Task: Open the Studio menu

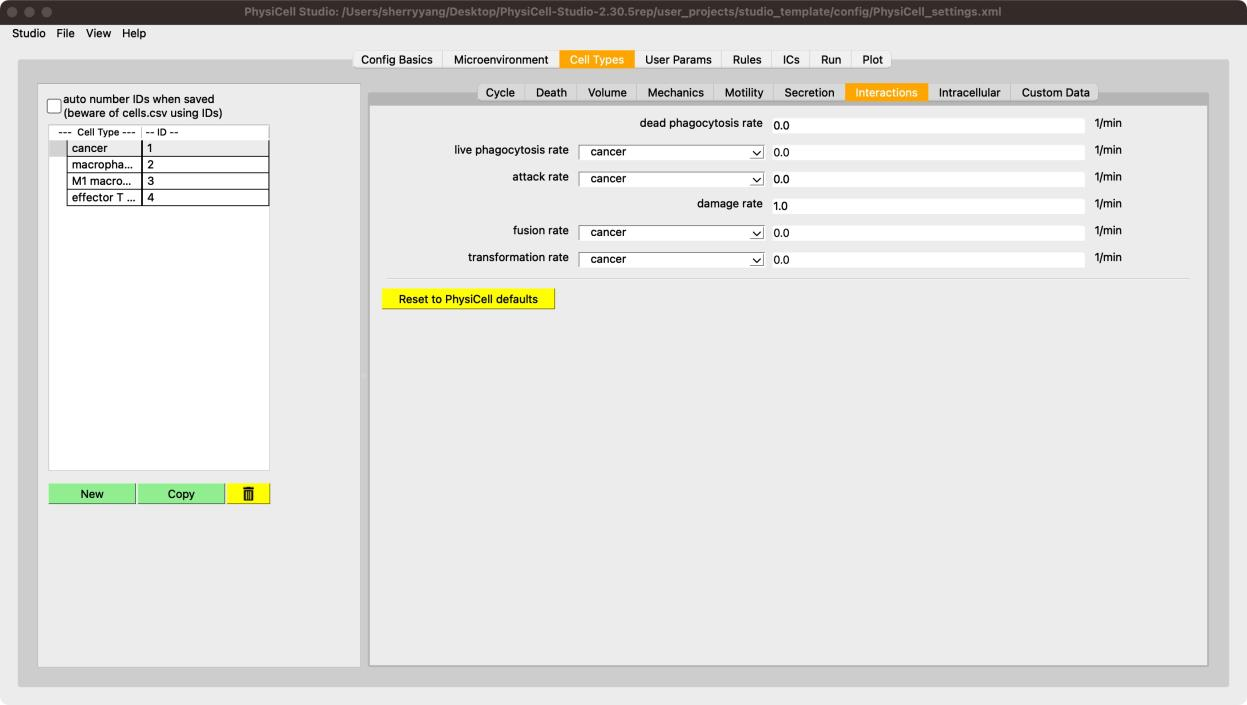Action: 28,33
